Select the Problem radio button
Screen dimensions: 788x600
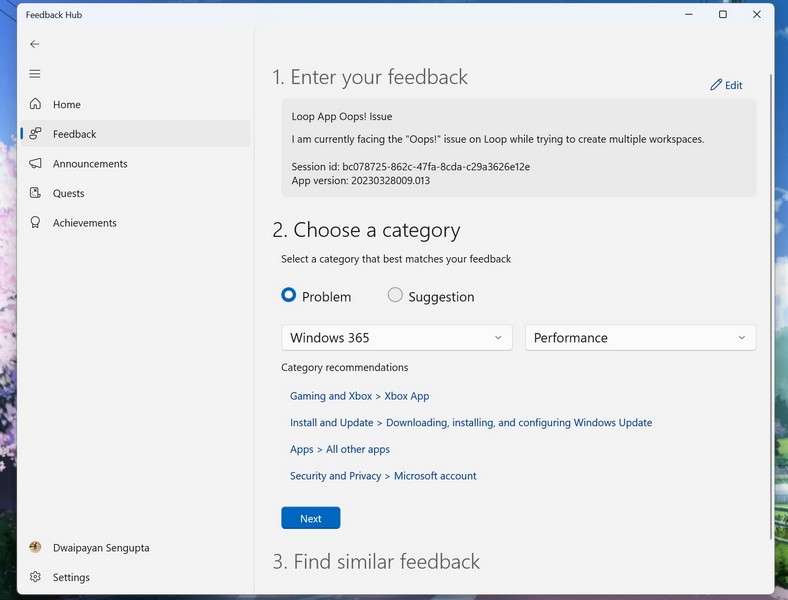289,296
